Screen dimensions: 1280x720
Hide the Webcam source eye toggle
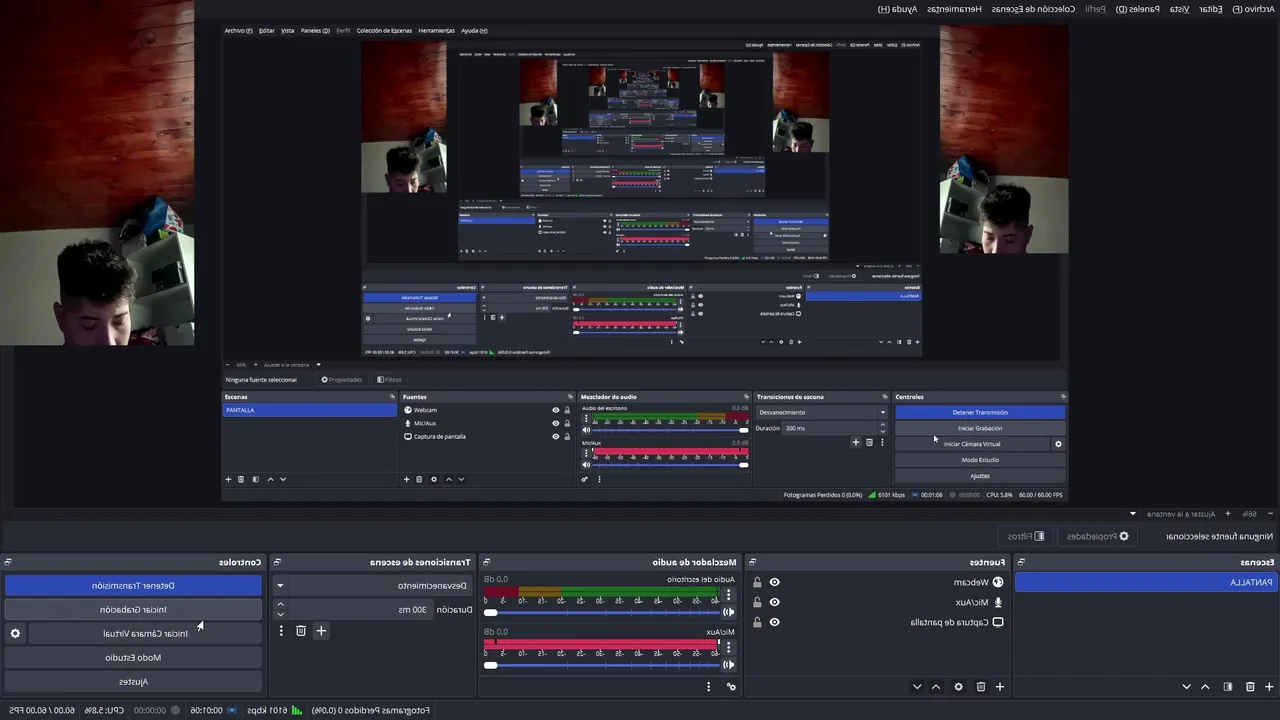click(774, 582)
